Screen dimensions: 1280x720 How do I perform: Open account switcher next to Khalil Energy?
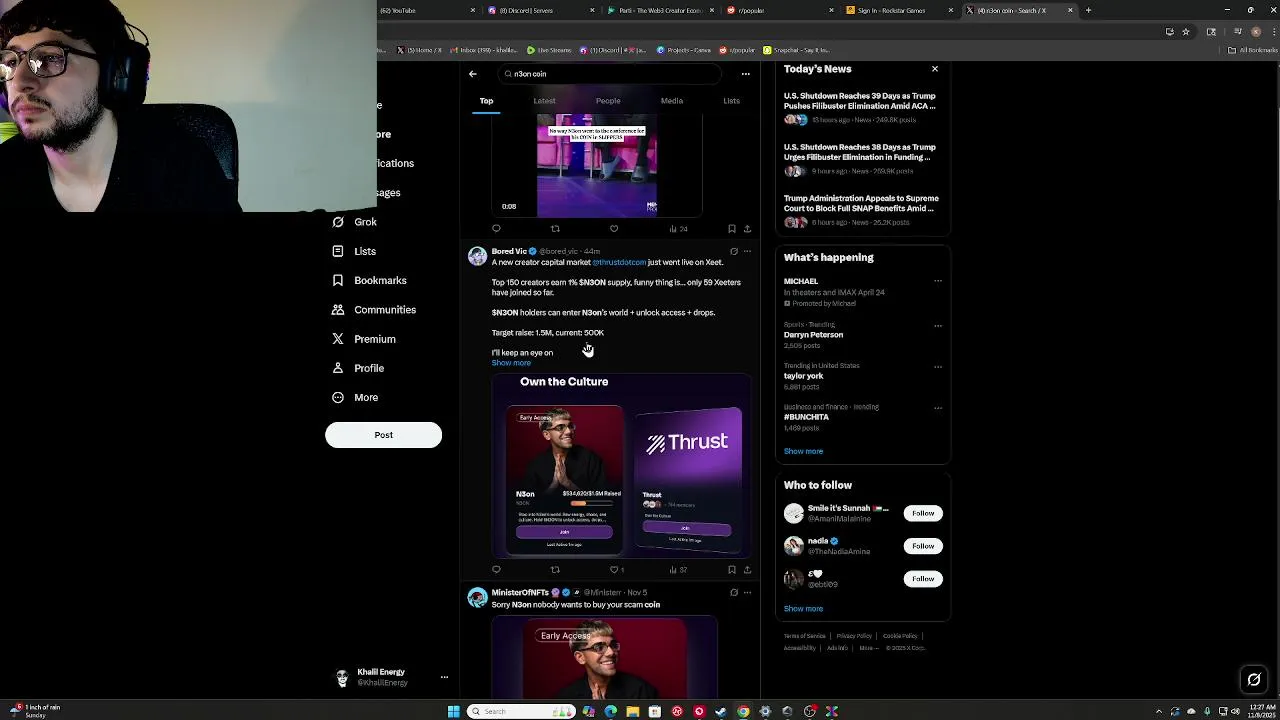(x=444, y=677)
